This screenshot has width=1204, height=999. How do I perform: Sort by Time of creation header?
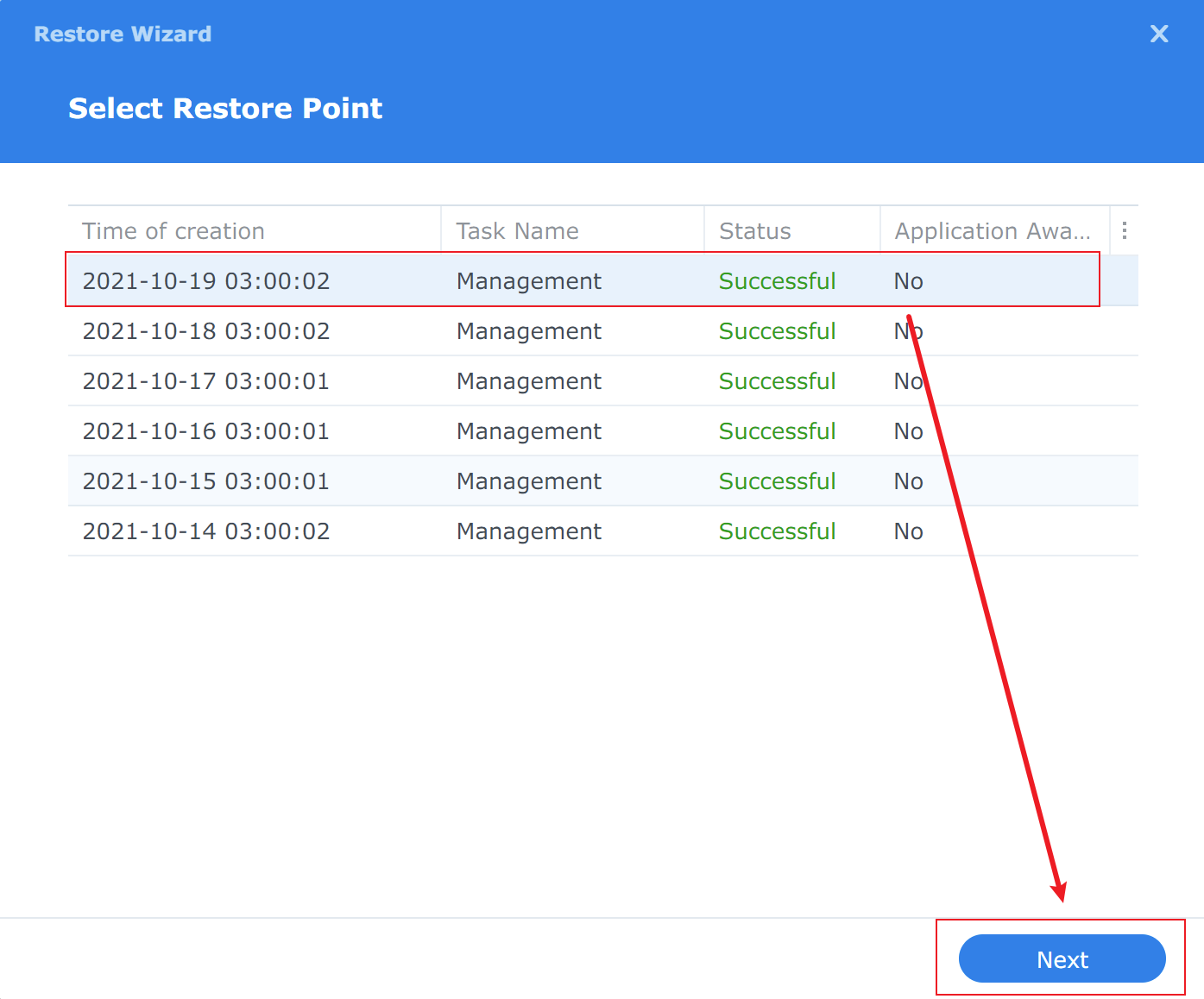tap(173, 231)
